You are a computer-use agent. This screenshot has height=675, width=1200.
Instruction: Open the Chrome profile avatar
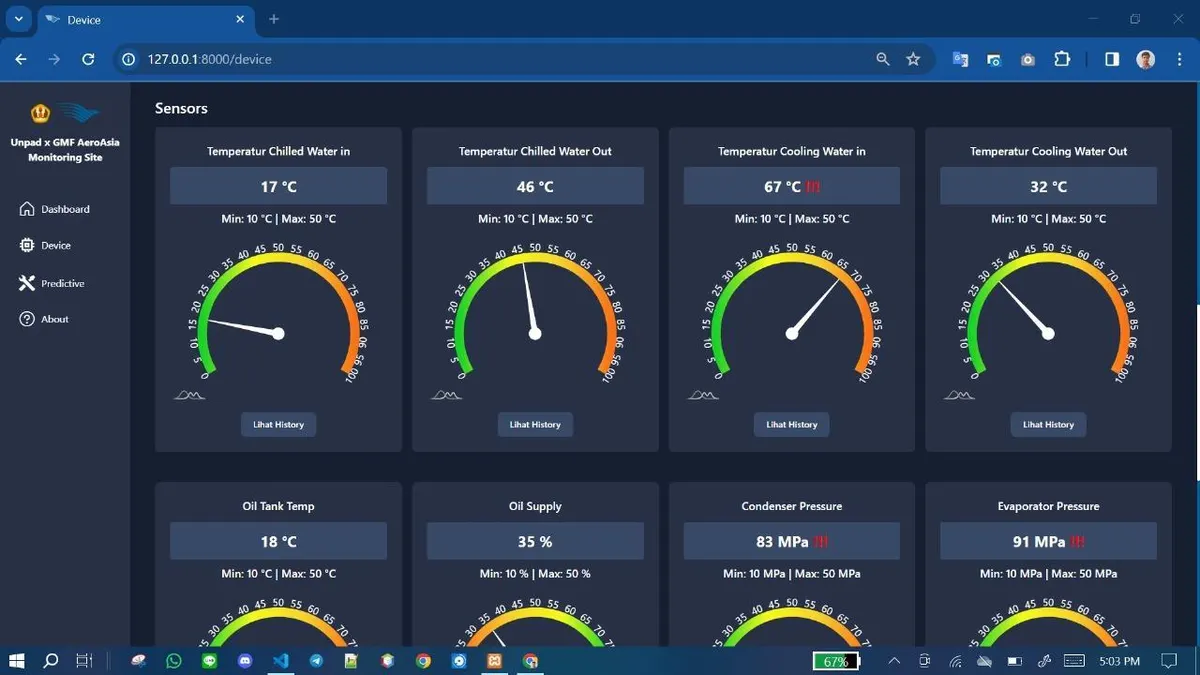(x=1146, y=59)
